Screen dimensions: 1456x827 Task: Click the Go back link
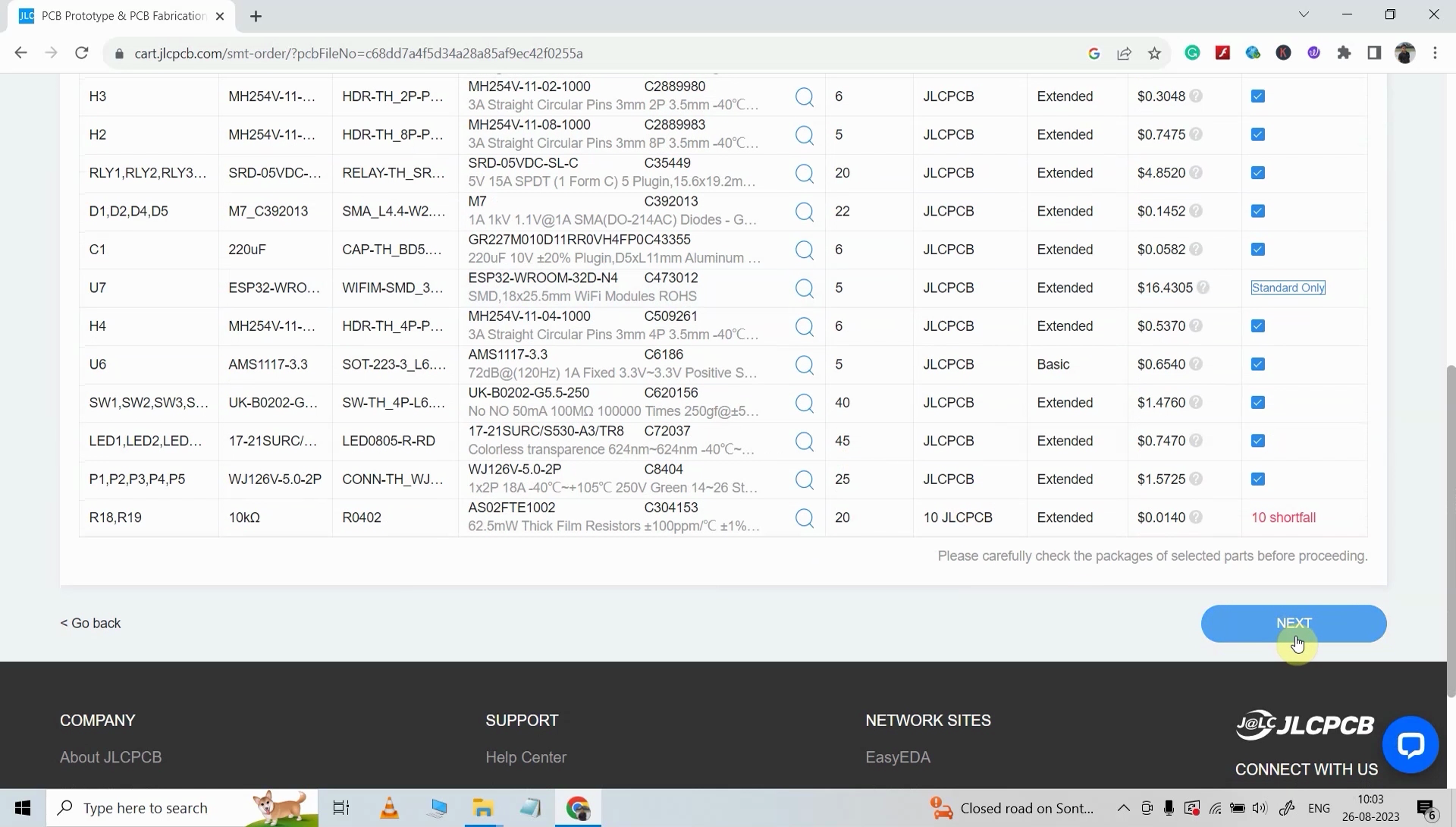(x=90, y=624)
